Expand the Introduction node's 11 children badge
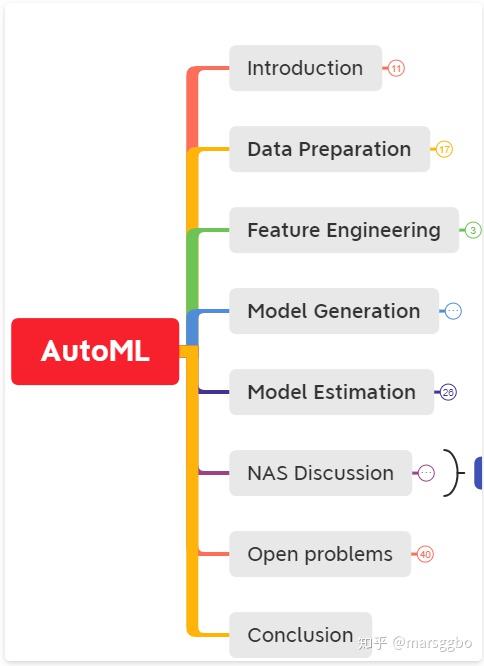 pos(396,68)
